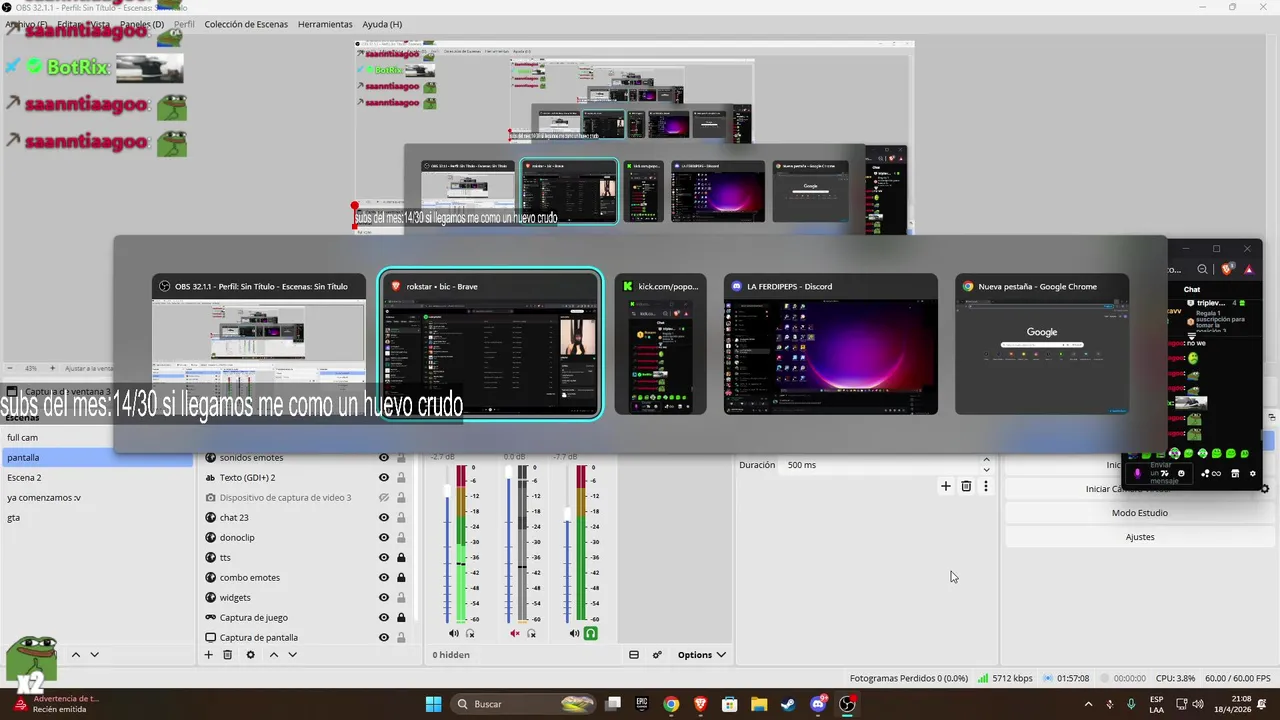
Task: Click the Modo Estudio button
Action: 1139,513
